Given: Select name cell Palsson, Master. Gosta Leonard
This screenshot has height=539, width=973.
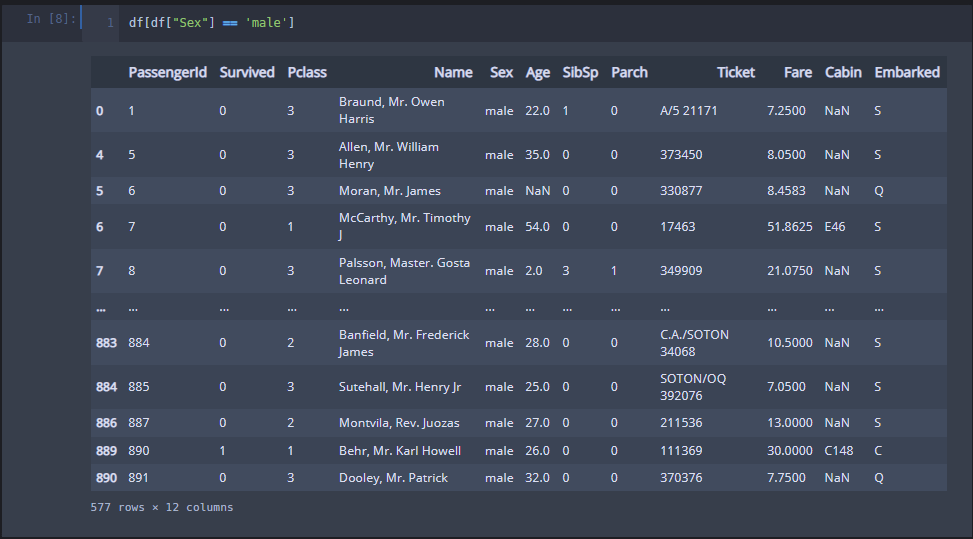Looking at the screenshot, I should click(x=405, y=271).
